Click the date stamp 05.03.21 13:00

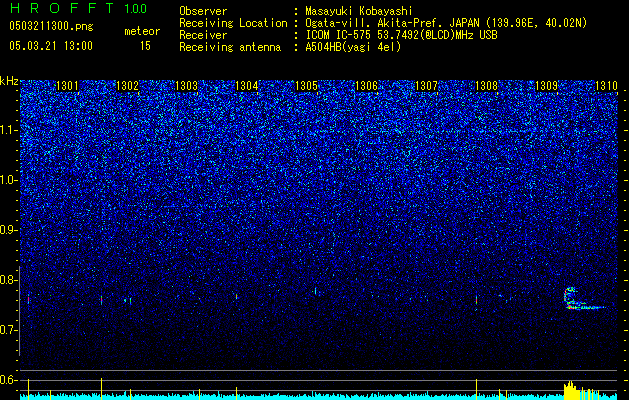click(51, 46)
